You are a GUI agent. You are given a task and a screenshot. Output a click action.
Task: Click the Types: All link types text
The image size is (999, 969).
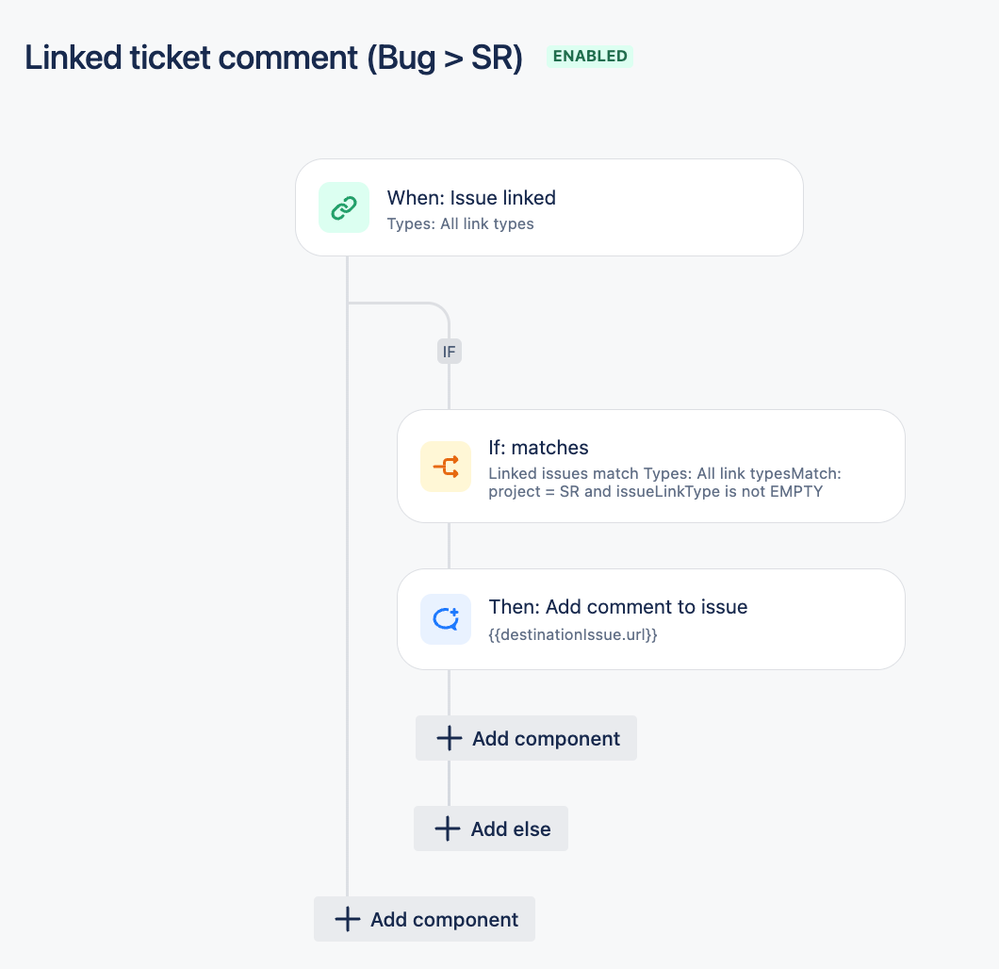coord(460,224)
